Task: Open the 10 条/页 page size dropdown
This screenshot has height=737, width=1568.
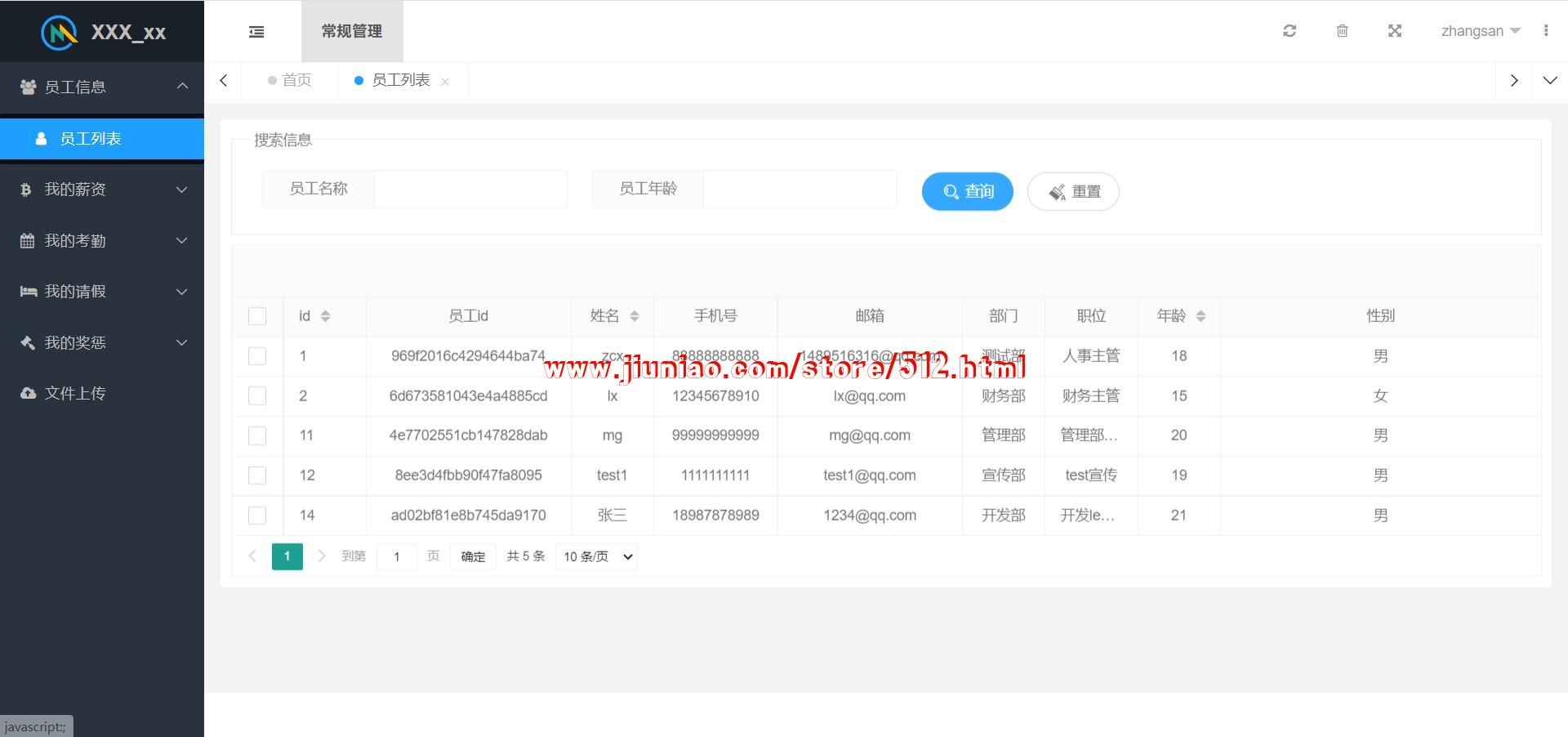Action: [596, 556]
